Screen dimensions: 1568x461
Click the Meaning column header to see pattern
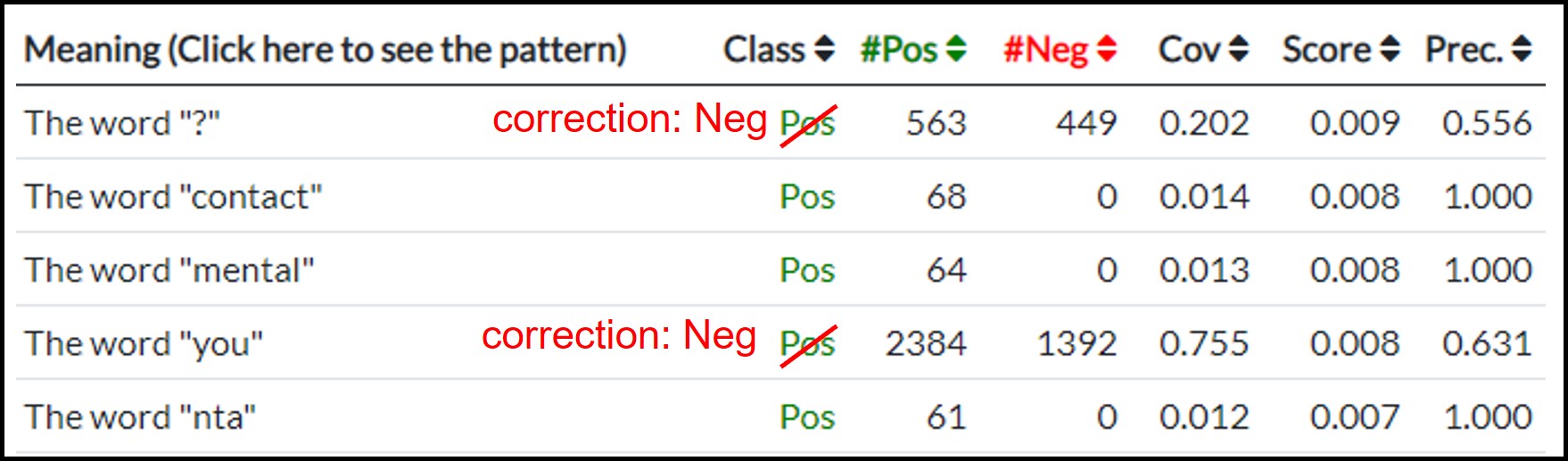(326, 50)
